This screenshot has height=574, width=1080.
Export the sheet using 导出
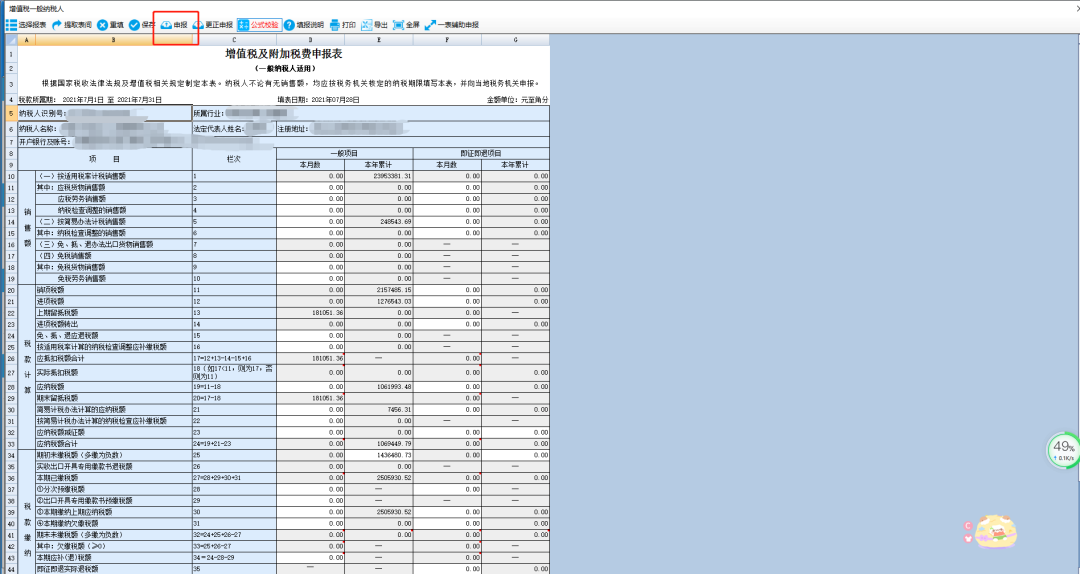375,25
